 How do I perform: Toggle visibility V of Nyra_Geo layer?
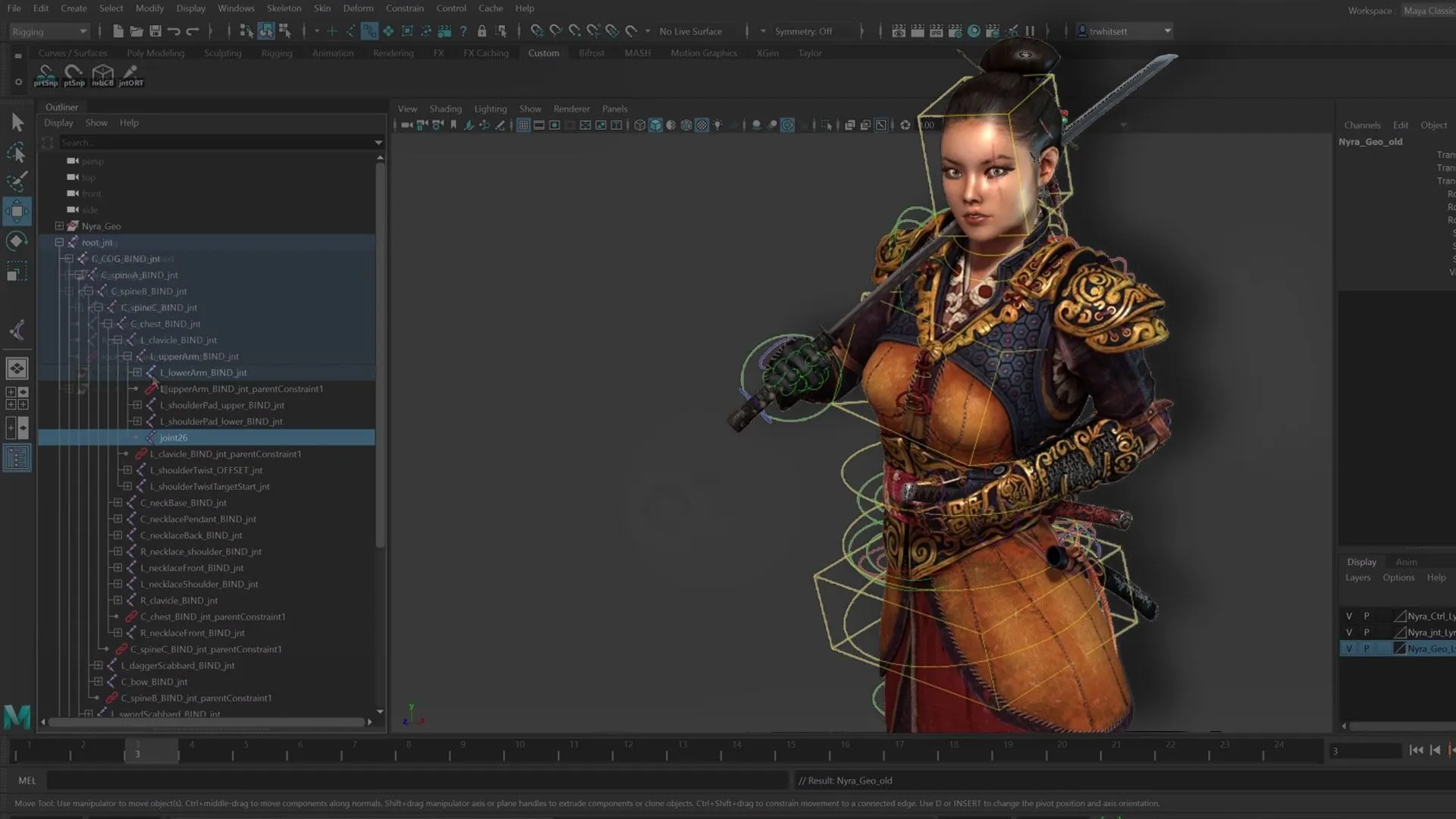tap(1349, 648)
